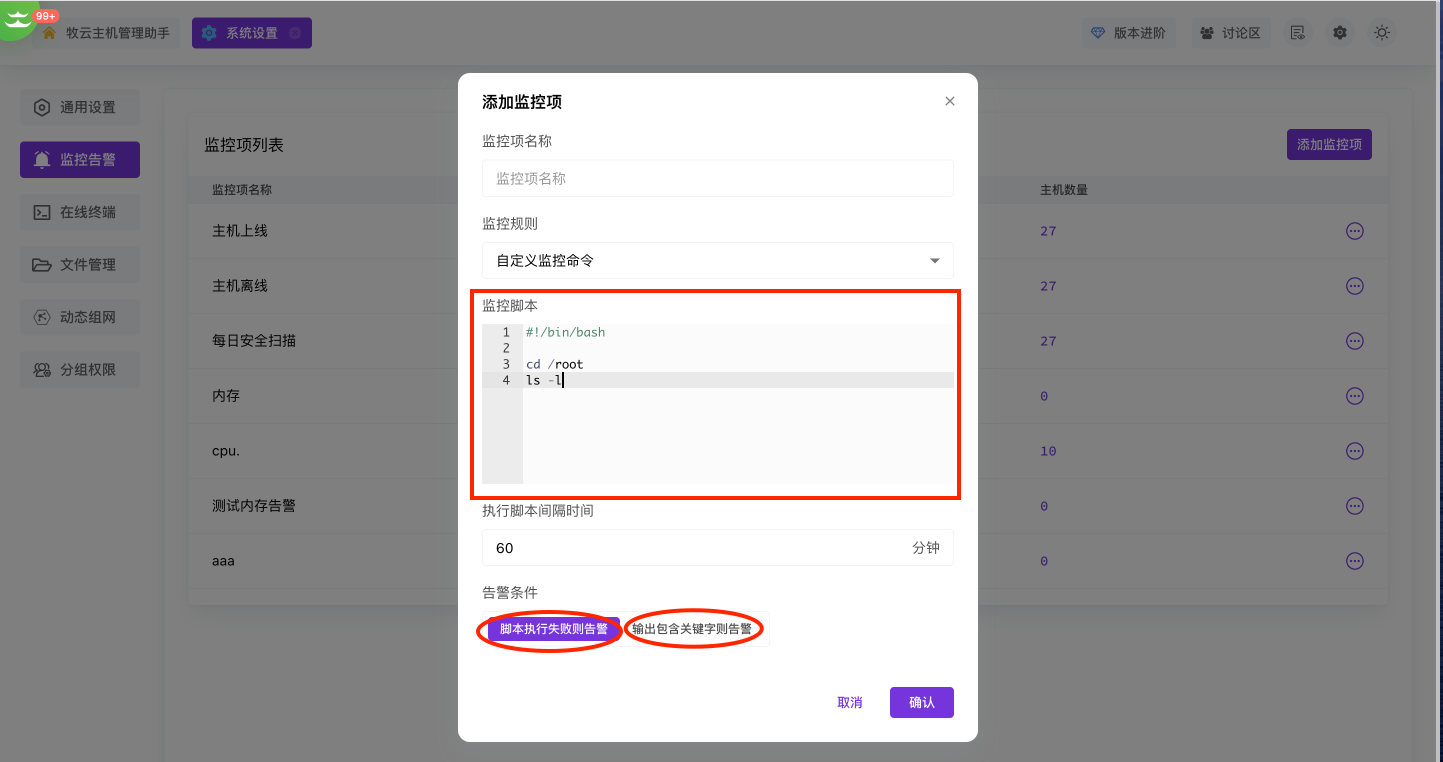
Task: Open the 讨论区 discussion area
Action: pos(1230,32)
